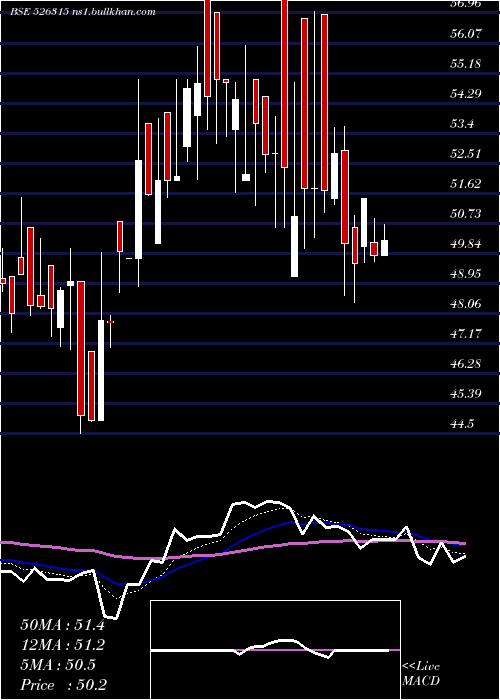Click inside the MACD inset chart box

coord(275,650)
